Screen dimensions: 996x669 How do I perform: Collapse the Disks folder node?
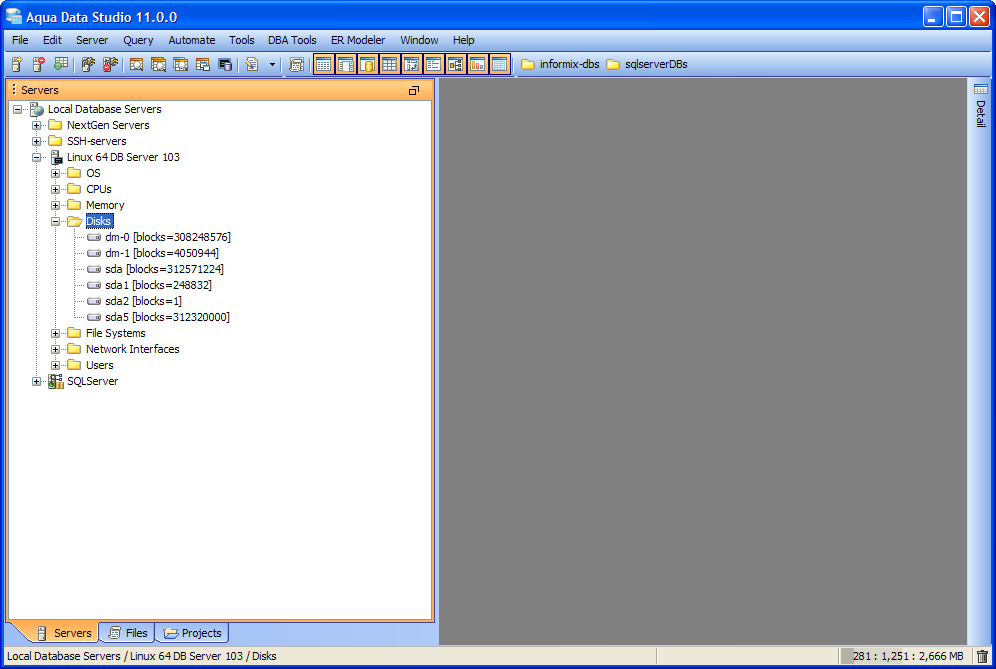tap(55, 221)
